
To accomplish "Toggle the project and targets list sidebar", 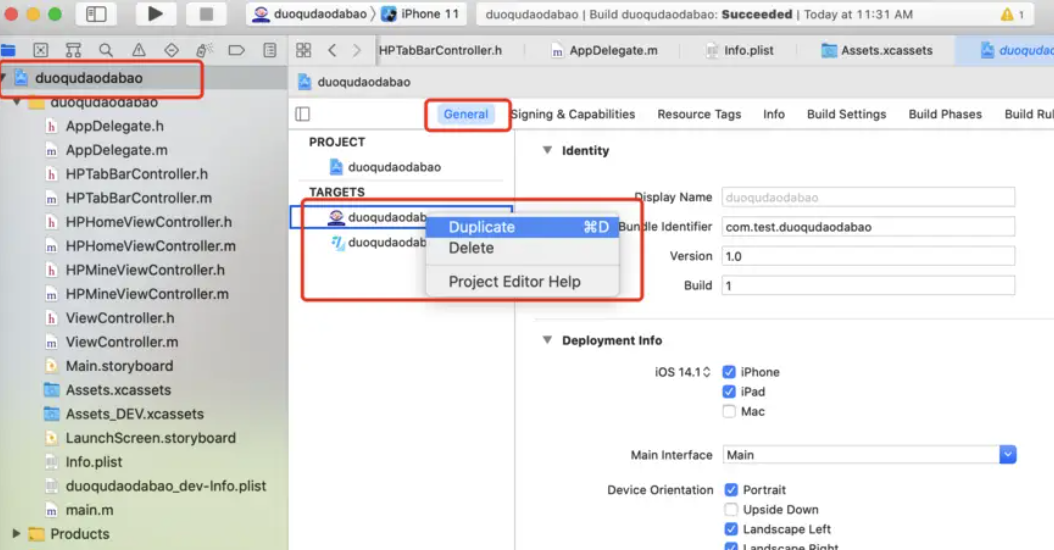I will [x=302, y=114].
